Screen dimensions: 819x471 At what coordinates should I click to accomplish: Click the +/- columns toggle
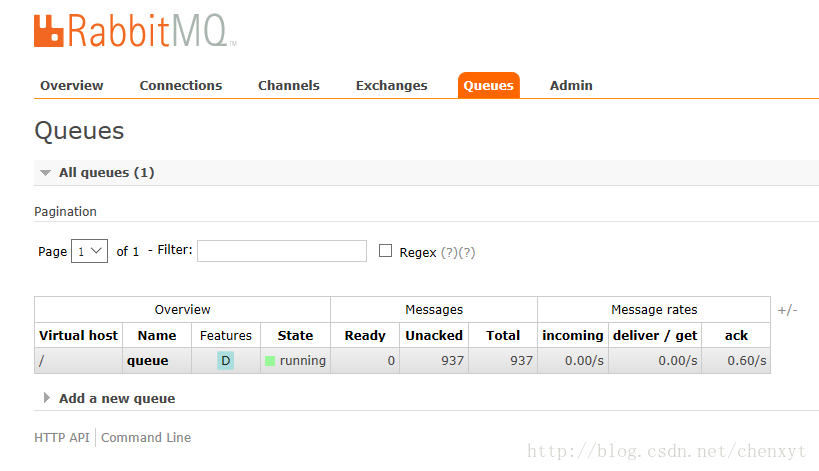point(787,310)
